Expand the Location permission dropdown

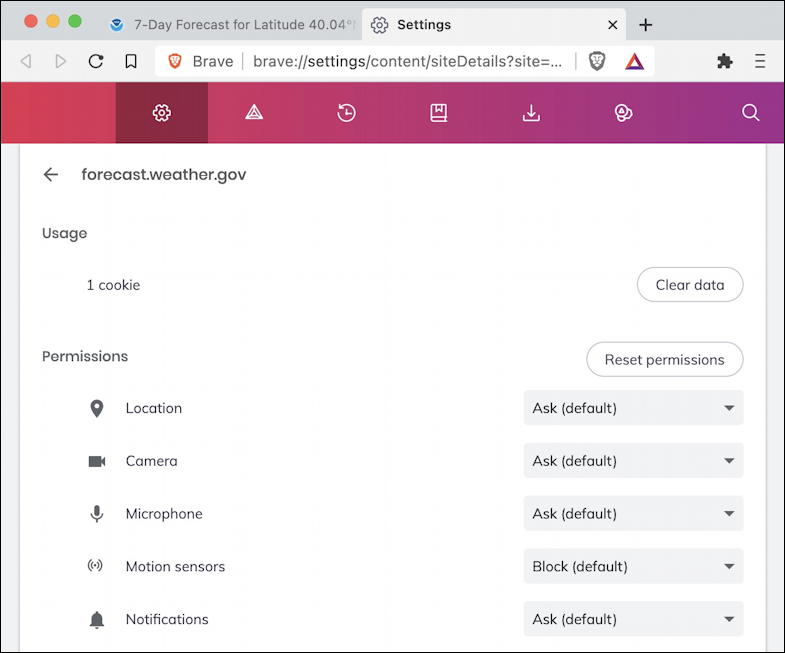coord(633,408)
